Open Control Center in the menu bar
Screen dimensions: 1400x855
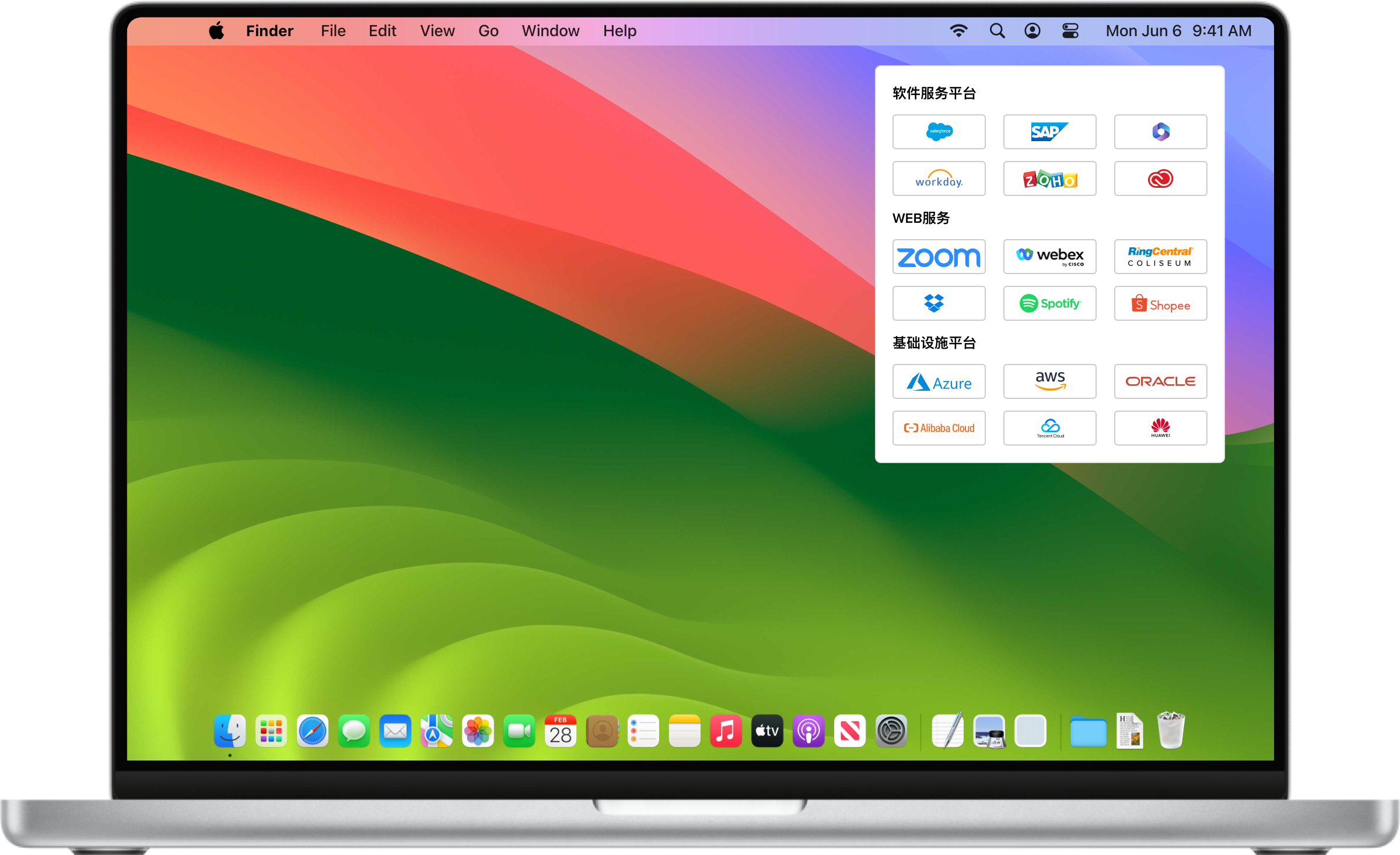pyautogui.click(x=1070, y=31)
